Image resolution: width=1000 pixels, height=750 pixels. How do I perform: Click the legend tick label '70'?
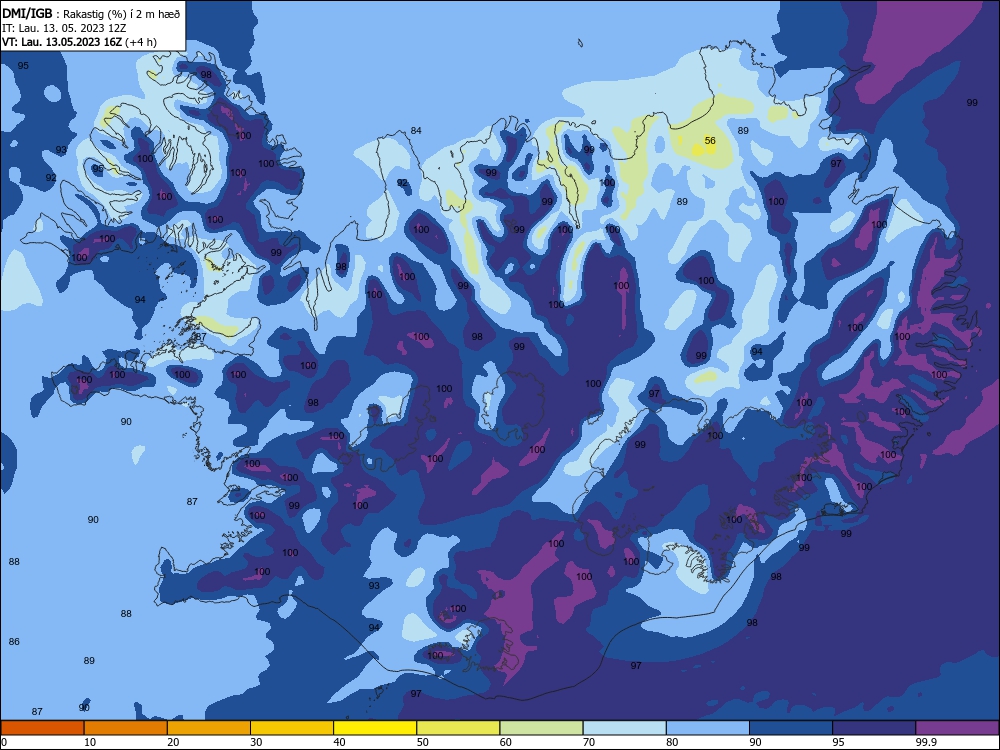point(589,742)
